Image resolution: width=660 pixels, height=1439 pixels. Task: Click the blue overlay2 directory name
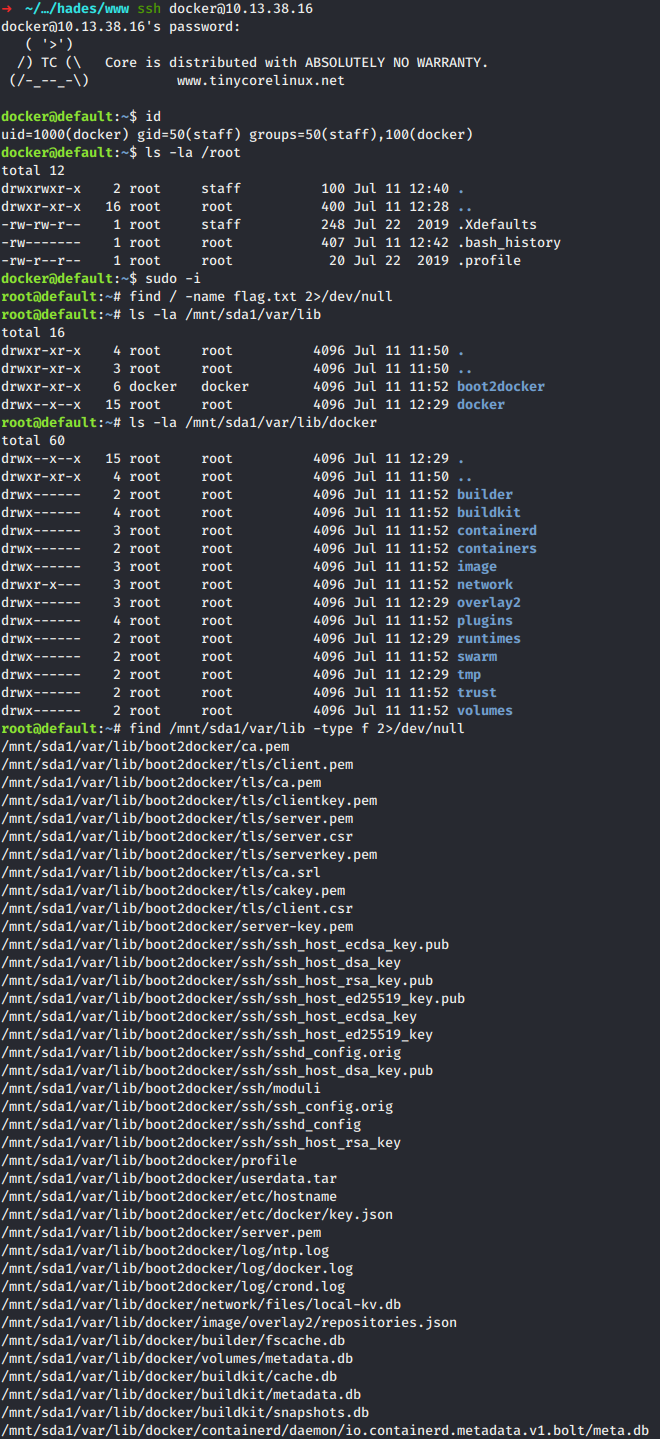coord(488,603)
